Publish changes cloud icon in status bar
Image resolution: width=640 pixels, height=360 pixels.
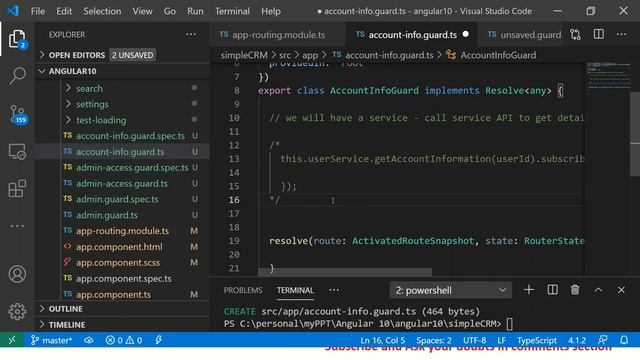pos(89,340)
